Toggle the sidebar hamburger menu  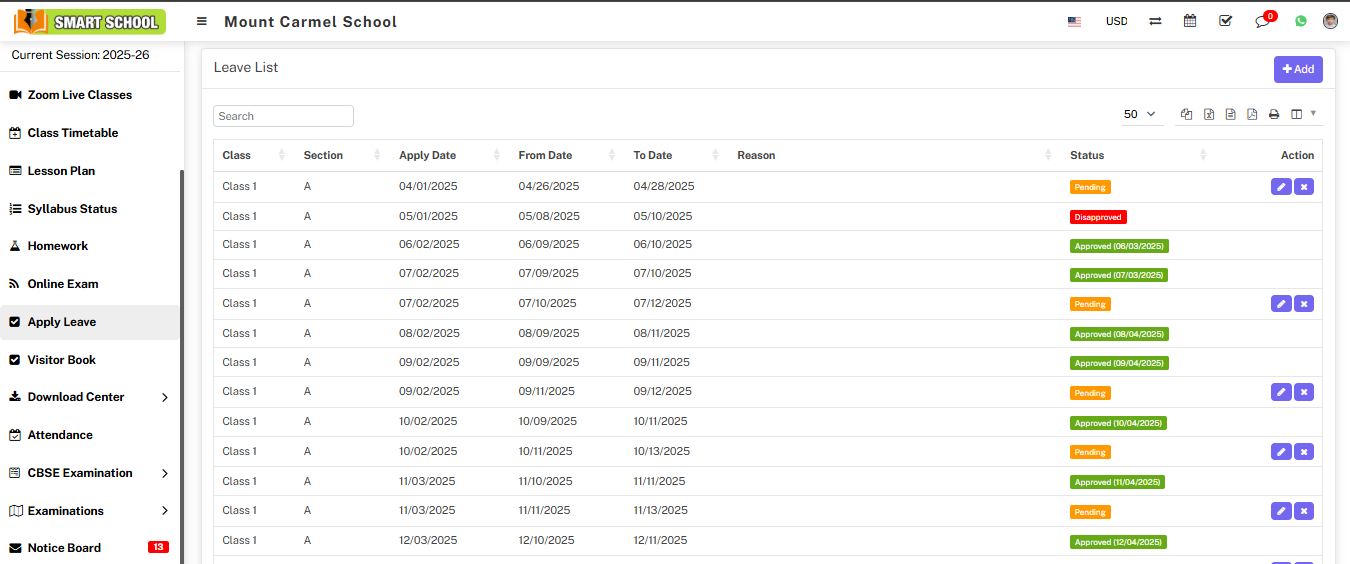(202, 21)
